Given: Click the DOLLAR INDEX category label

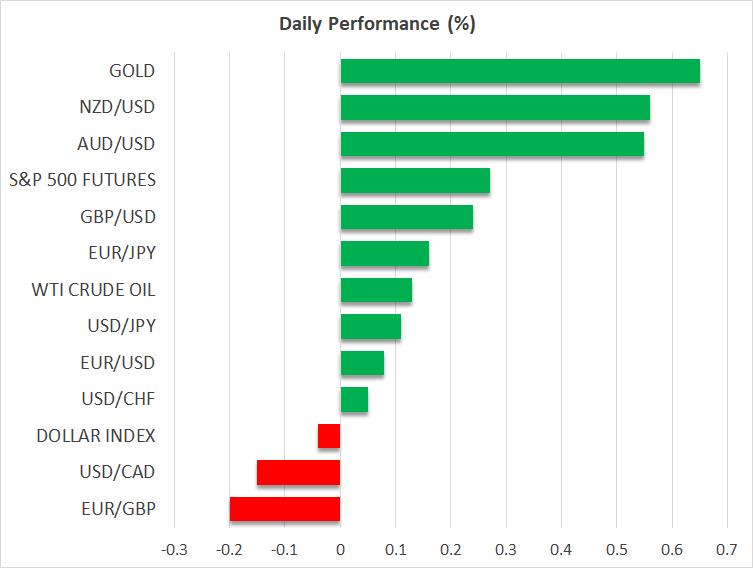Looking at the screenshot, I should (x=96, y=436).
